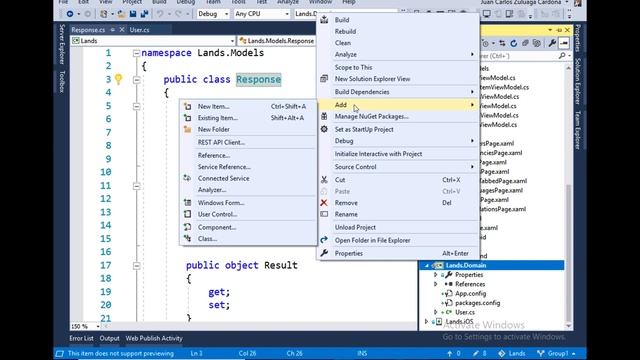This screenshot has height=360, width=640.
Task: Click Properties at context menu bottom
Action: [x=398, y=253]
